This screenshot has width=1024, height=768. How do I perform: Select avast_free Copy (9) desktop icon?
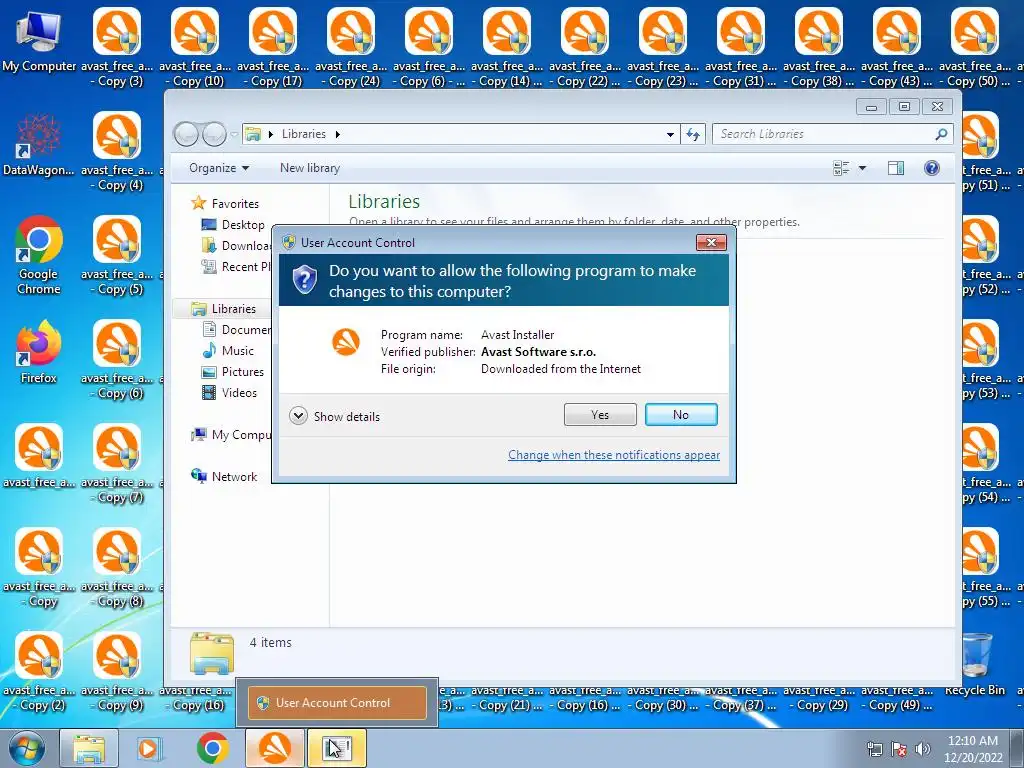click(117, 671)
